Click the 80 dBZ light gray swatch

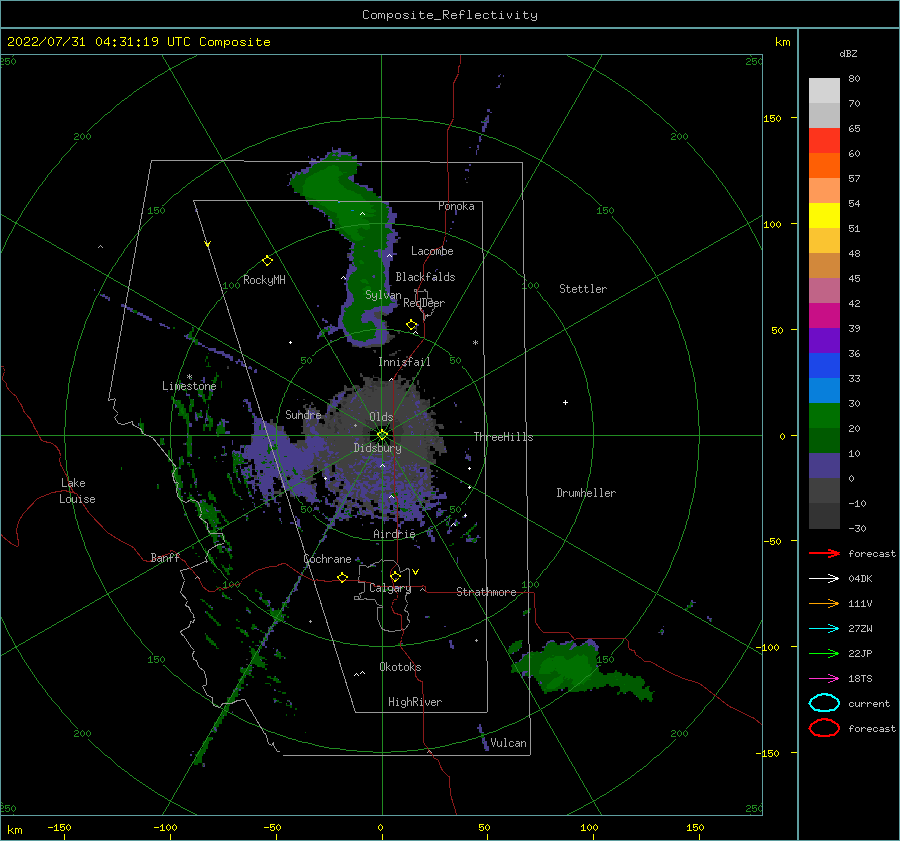(824, 91)
